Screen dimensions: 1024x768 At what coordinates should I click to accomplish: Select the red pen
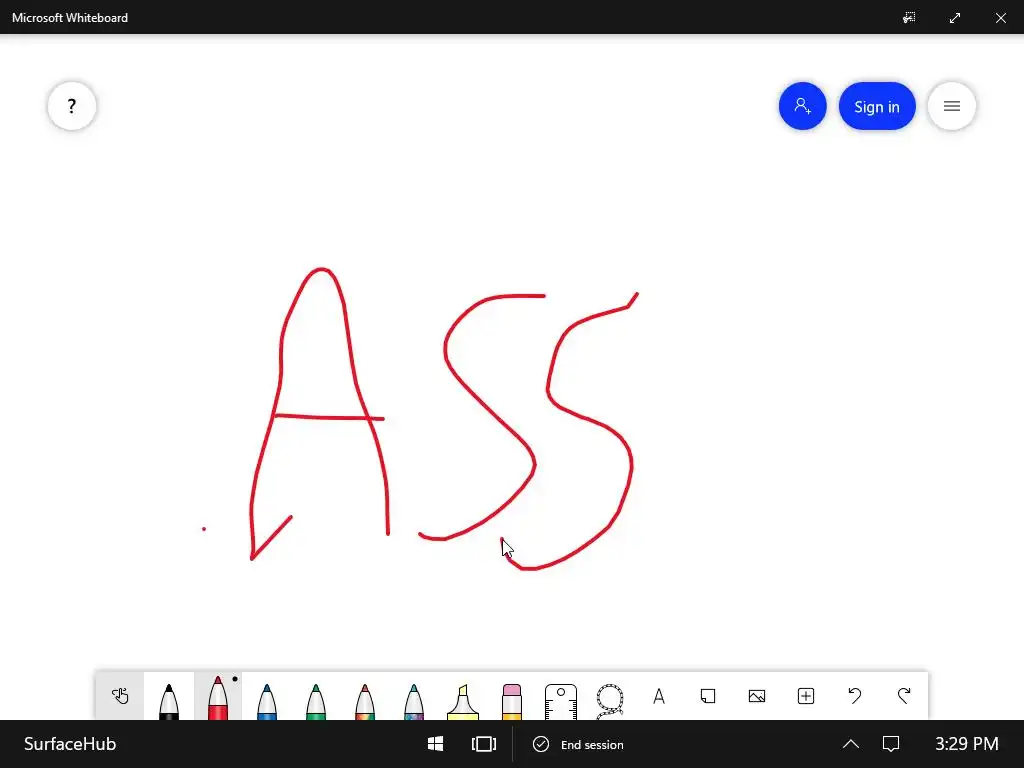(x=217, y=697)
